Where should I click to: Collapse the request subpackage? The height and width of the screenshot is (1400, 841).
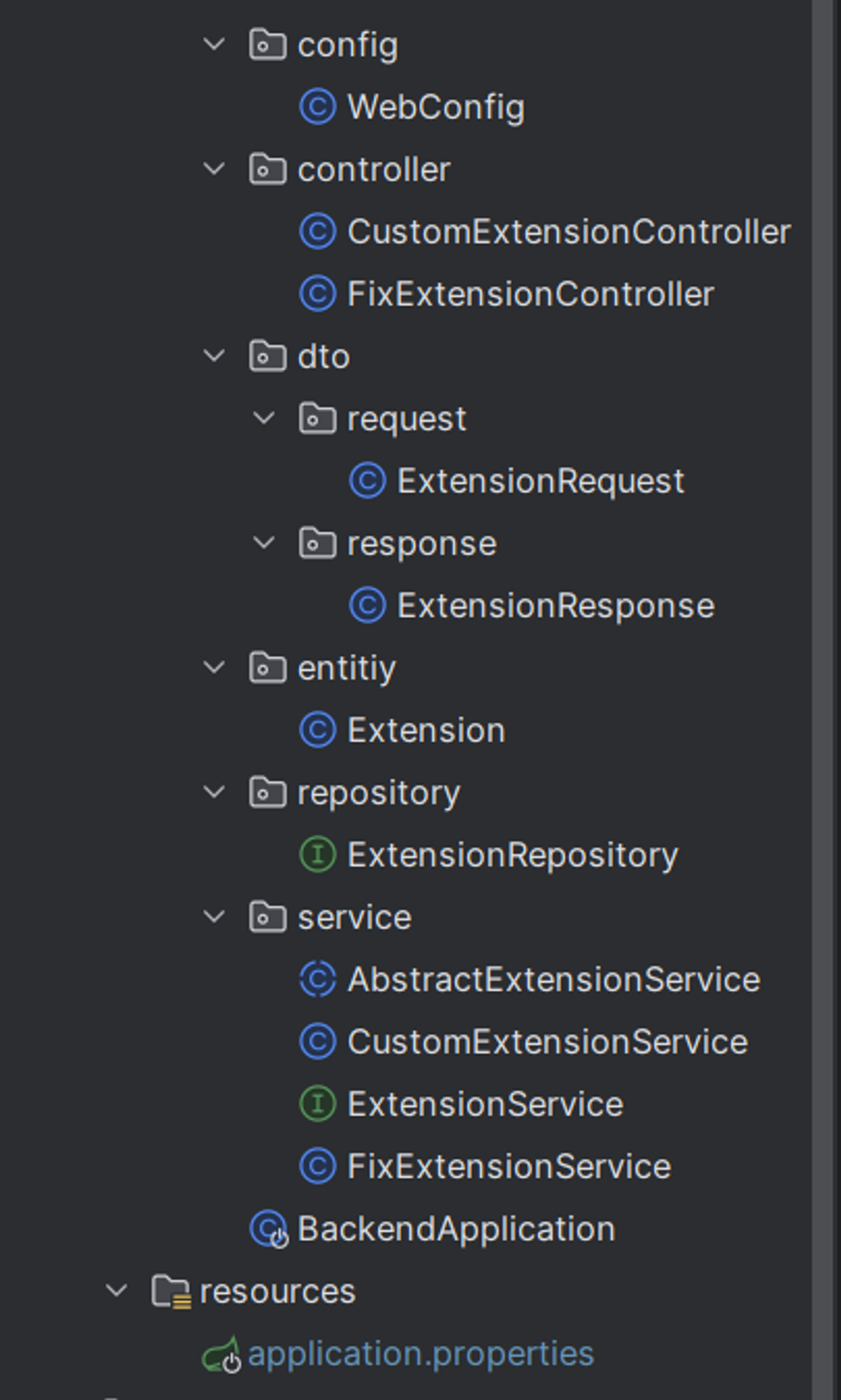[264, 419]
